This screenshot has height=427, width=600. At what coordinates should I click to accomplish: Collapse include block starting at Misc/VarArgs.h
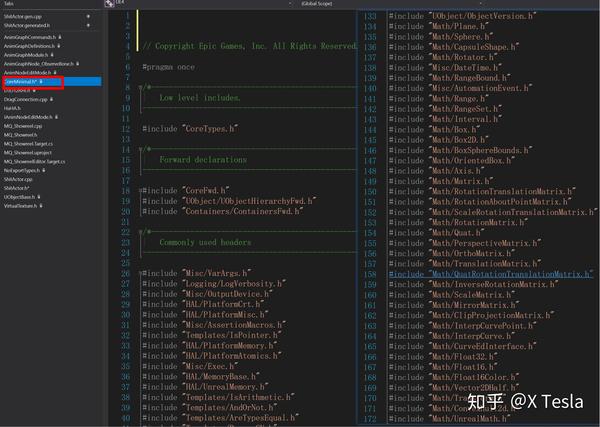tap(140, 273)
